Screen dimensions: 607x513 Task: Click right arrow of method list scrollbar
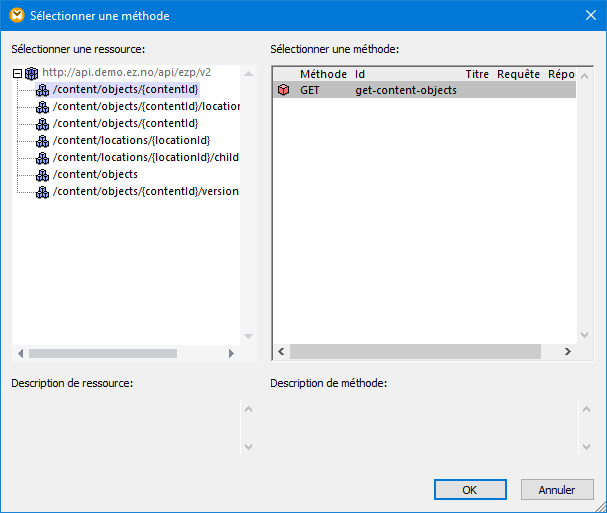(x=568, y=352)
